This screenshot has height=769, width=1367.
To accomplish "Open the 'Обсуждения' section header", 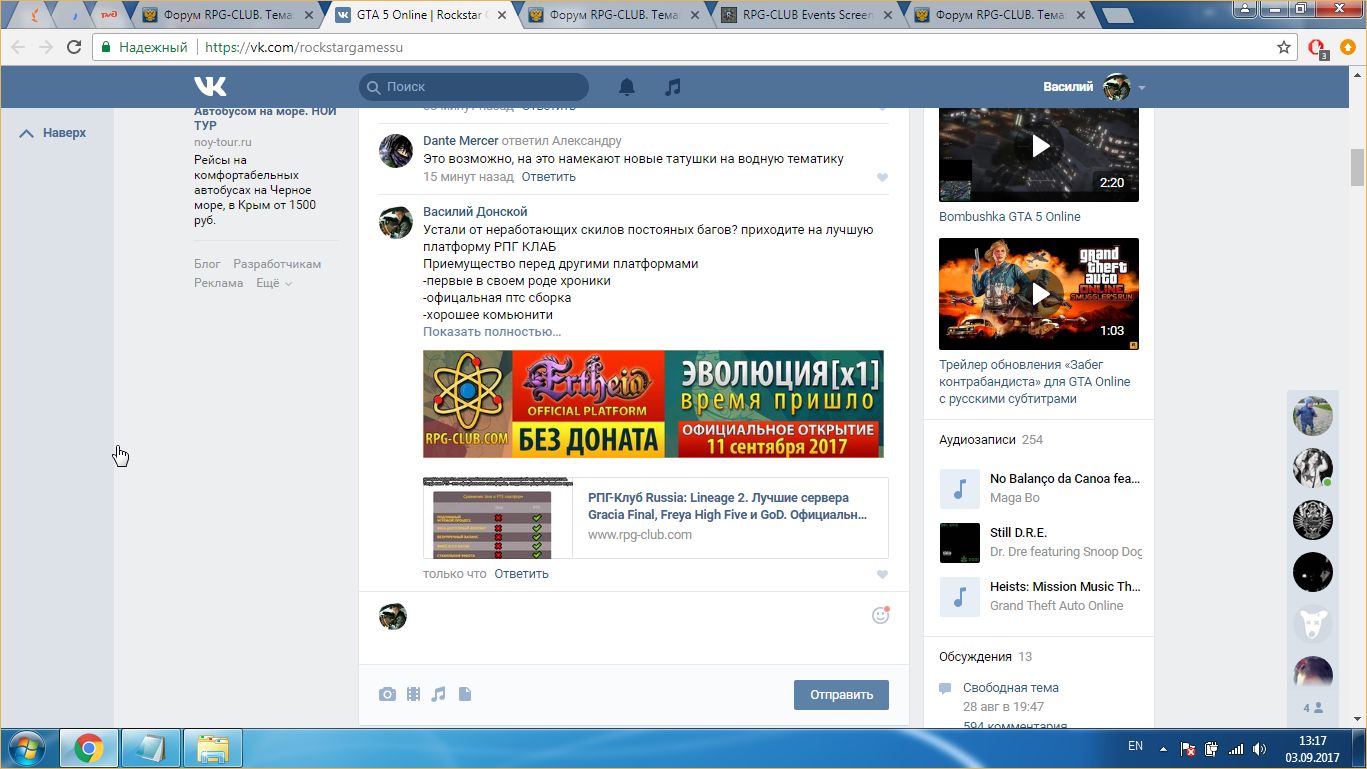I will pos(975,657).
